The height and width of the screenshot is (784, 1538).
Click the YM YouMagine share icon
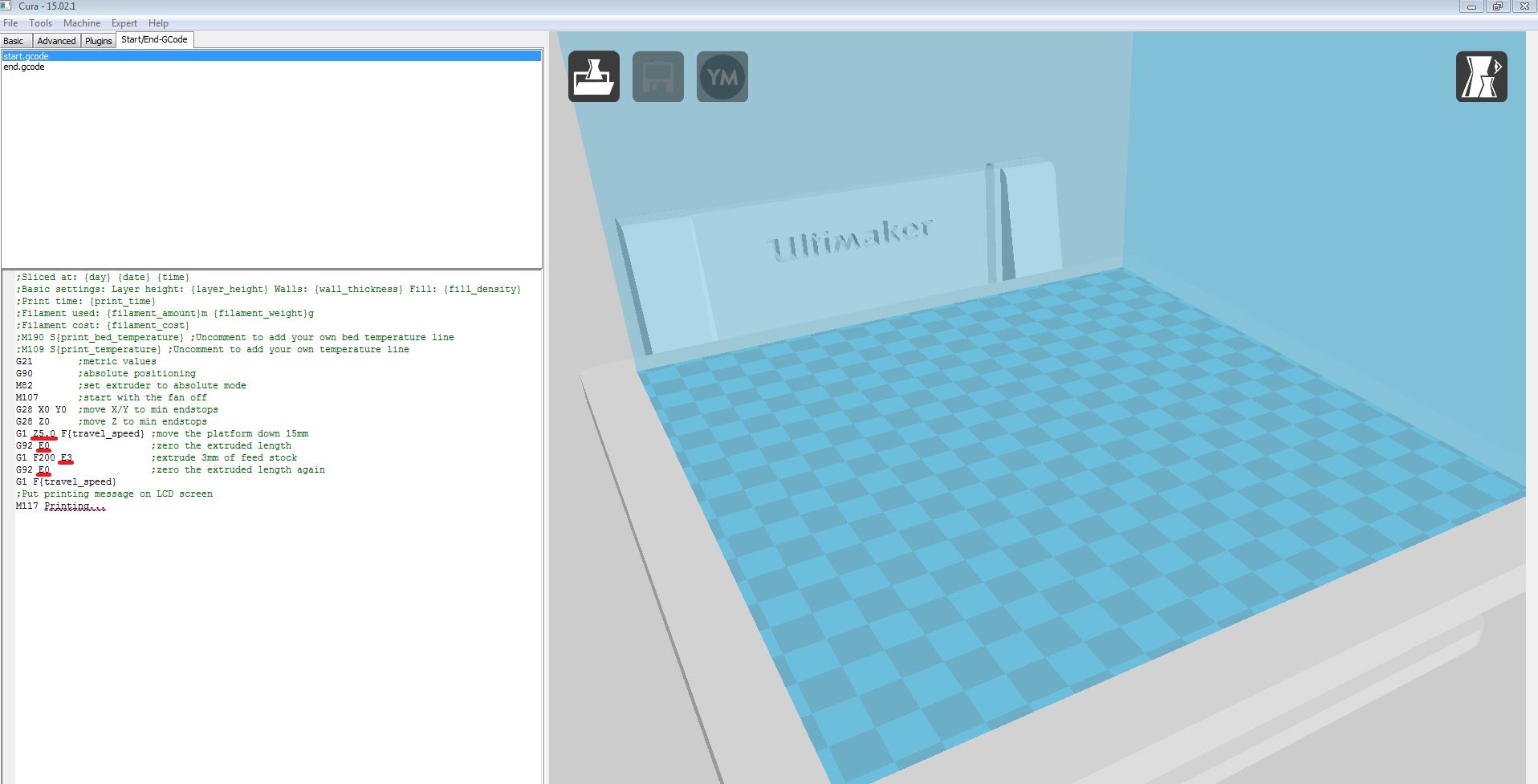click(x=722, y=77)
